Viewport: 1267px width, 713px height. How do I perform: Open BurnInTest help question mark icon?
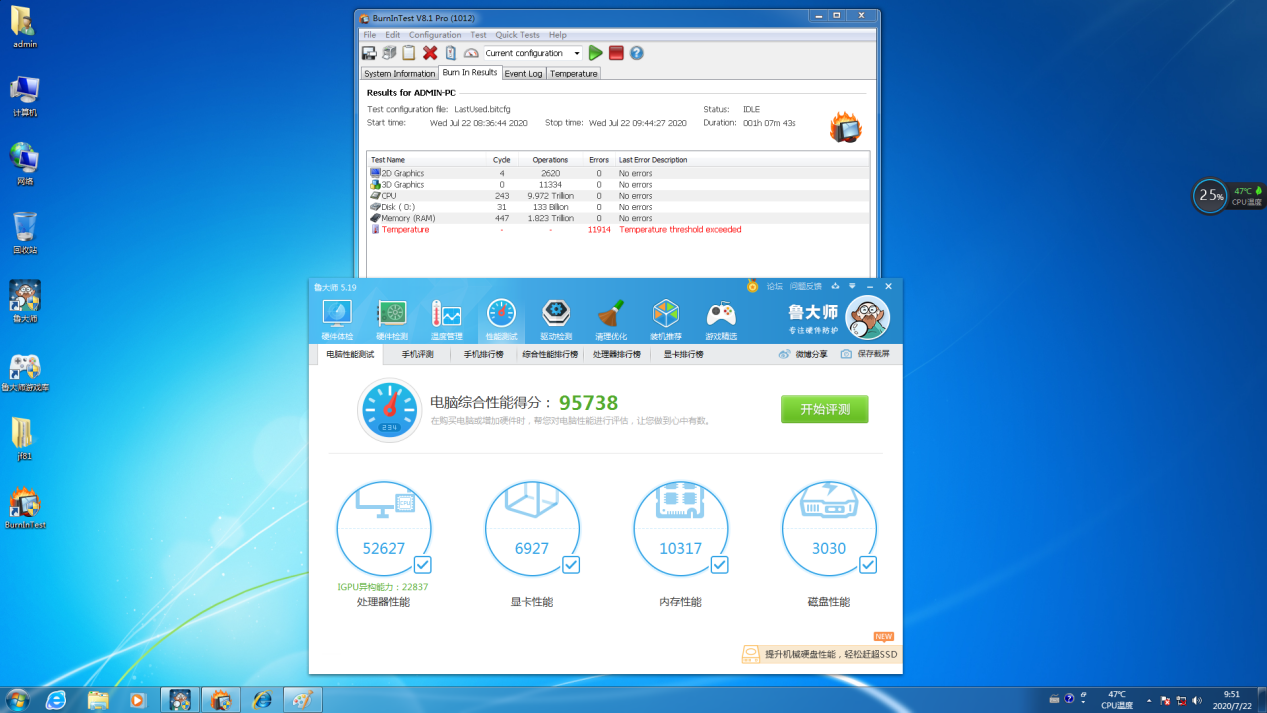click(x=637, y=53)
